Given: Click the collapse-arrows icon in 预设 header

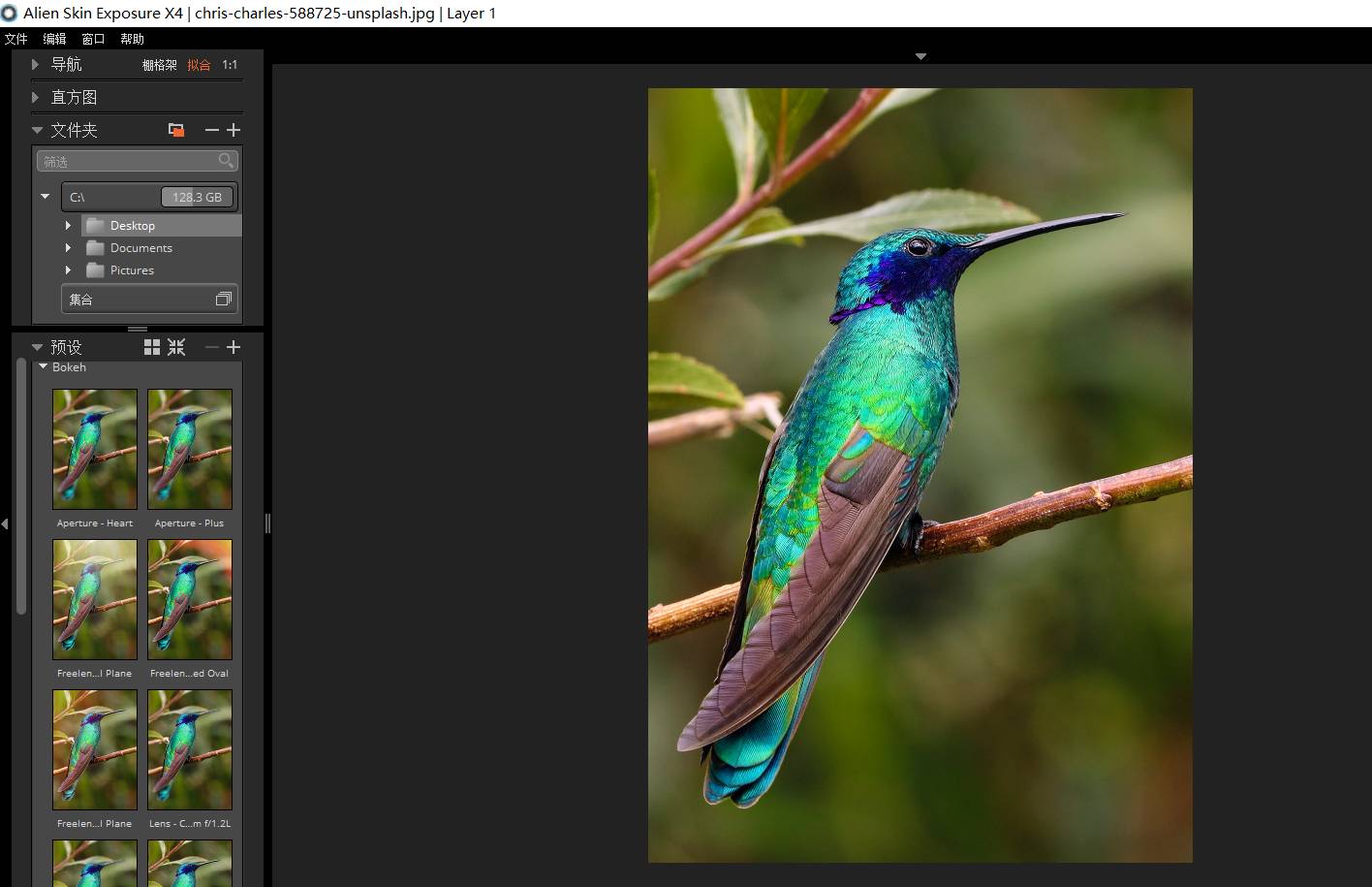Looking at the screenshot, I should [176, 347].
